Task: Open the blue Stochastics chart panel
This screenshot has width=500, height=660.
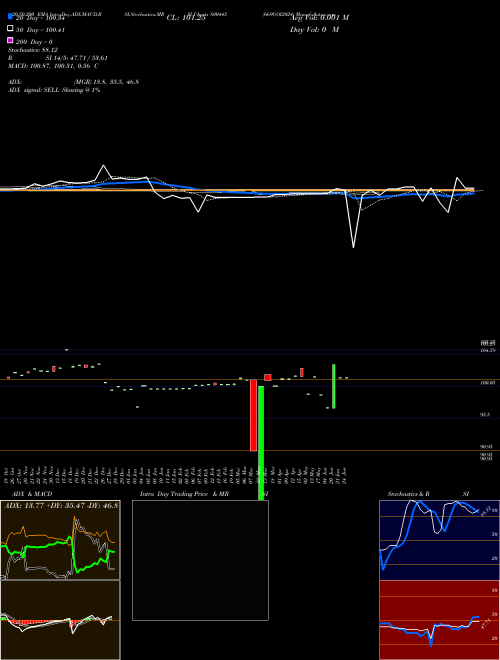Action: click(x=439, y=540)
